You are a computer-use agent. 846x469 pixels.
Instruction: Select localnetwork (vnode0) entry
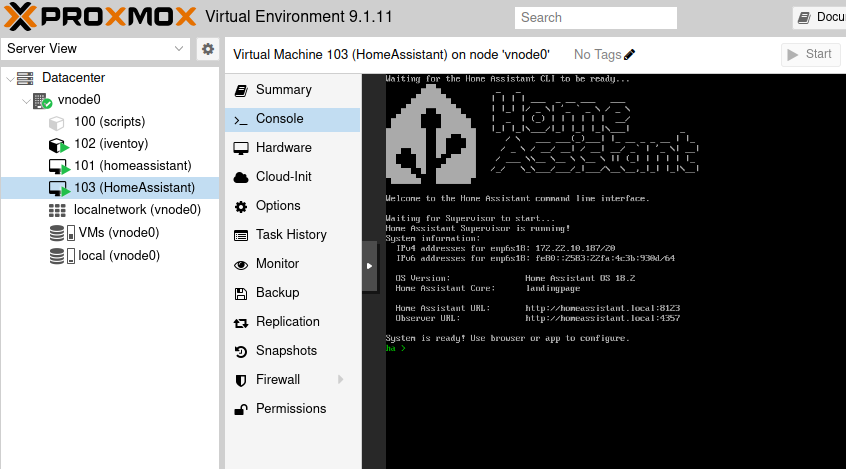(137, 210)
